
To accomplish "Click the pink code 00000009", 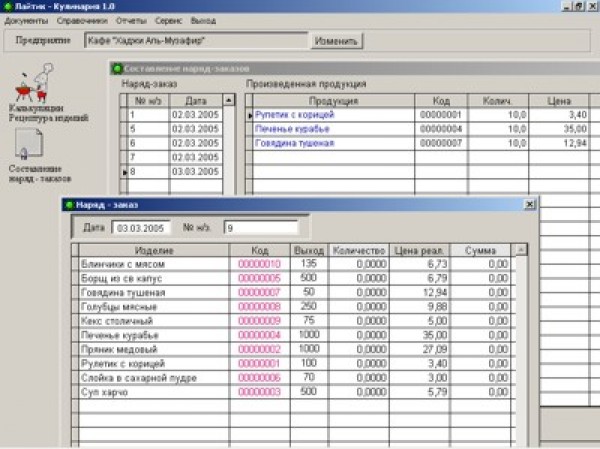I will 259,321.
